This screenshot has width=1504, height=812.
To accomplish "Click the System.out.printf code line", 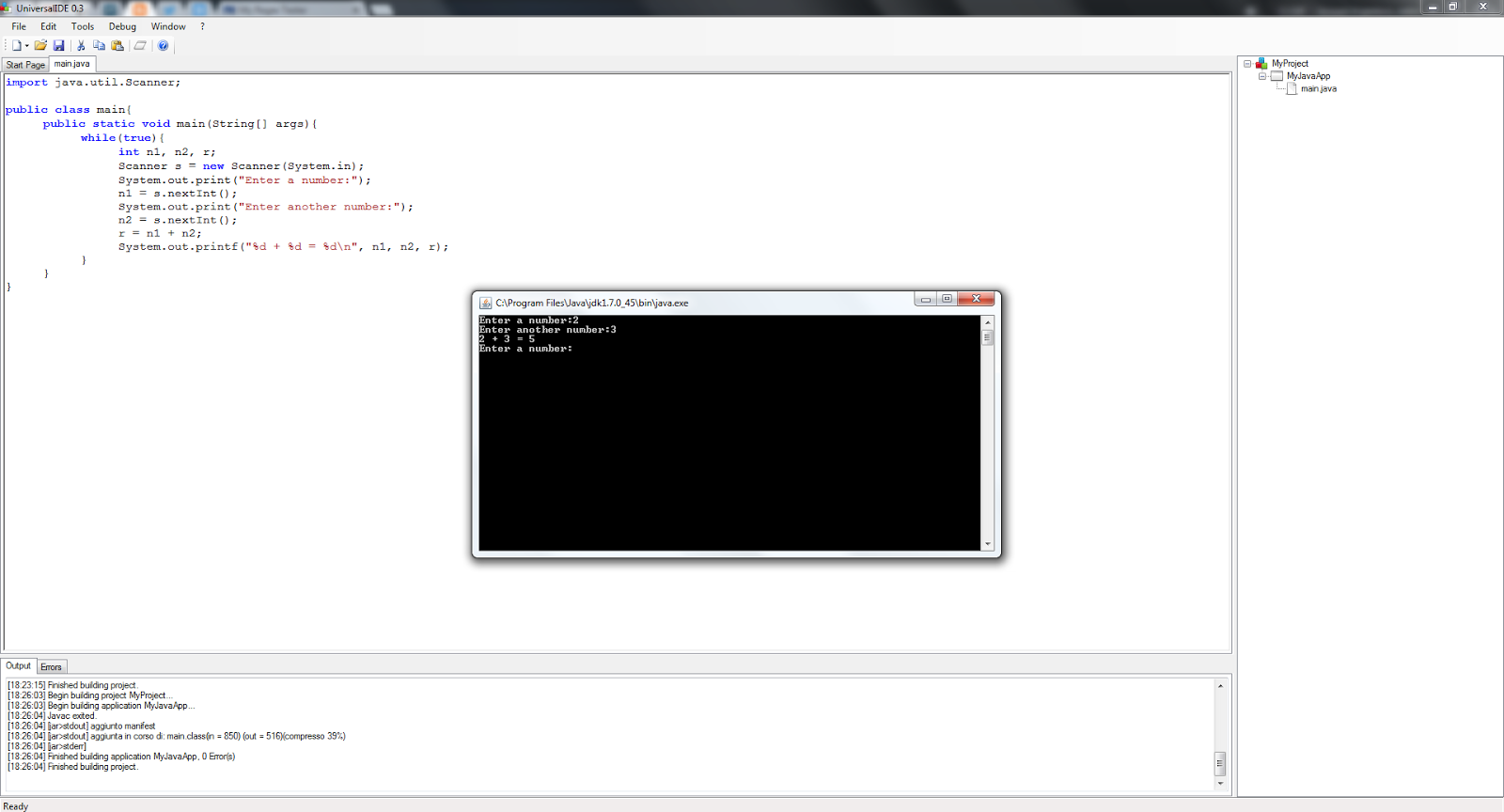I will coord(284,247).
